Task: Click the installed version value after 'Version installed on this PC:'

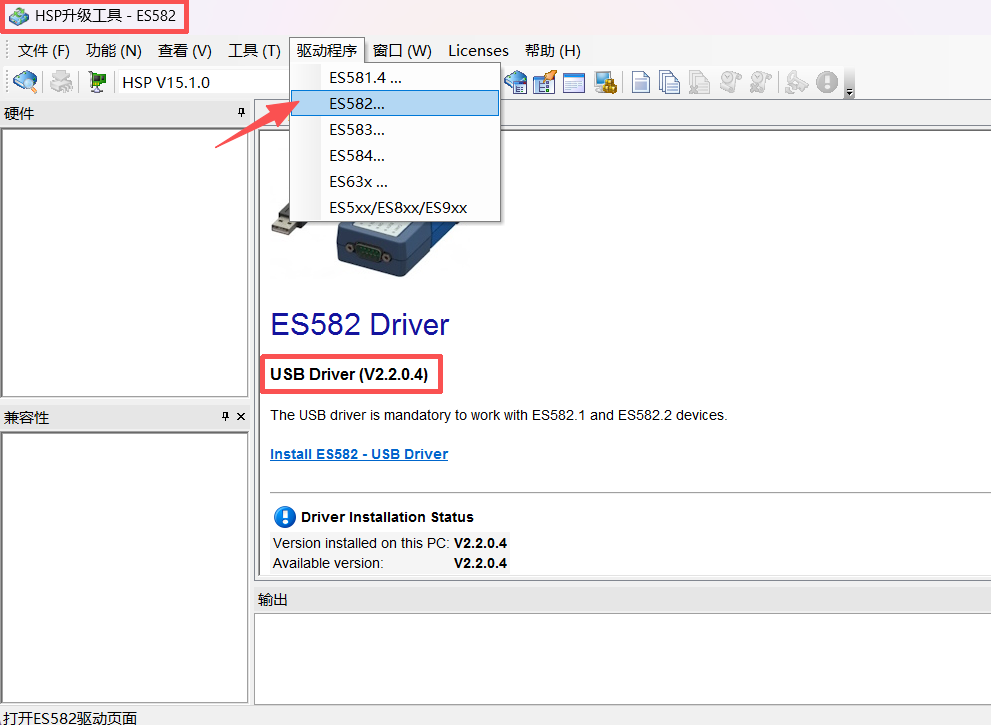Action: [x=480, y=543]
